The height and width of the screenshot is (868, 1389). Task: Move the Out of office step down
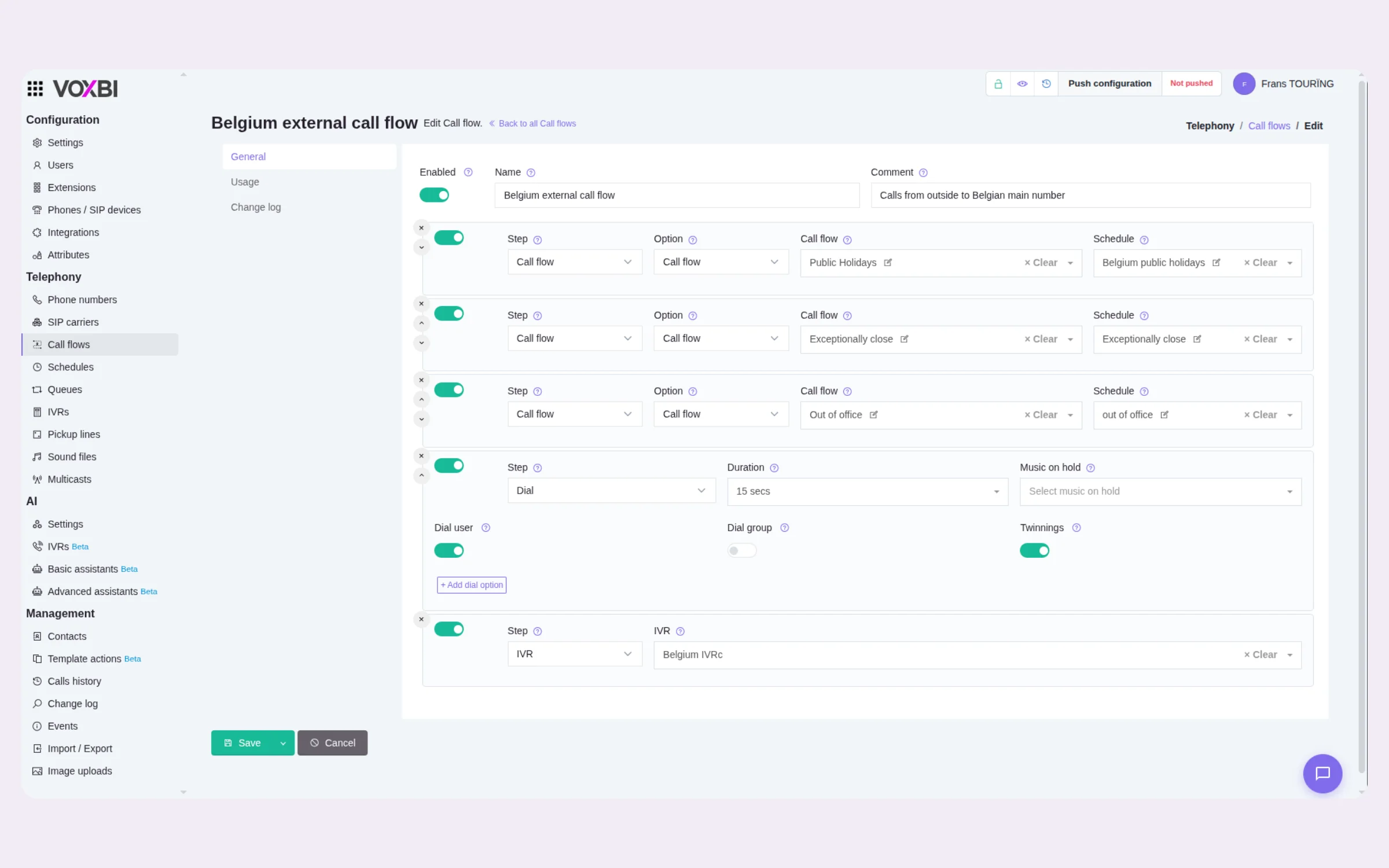[x=421, y=419]
